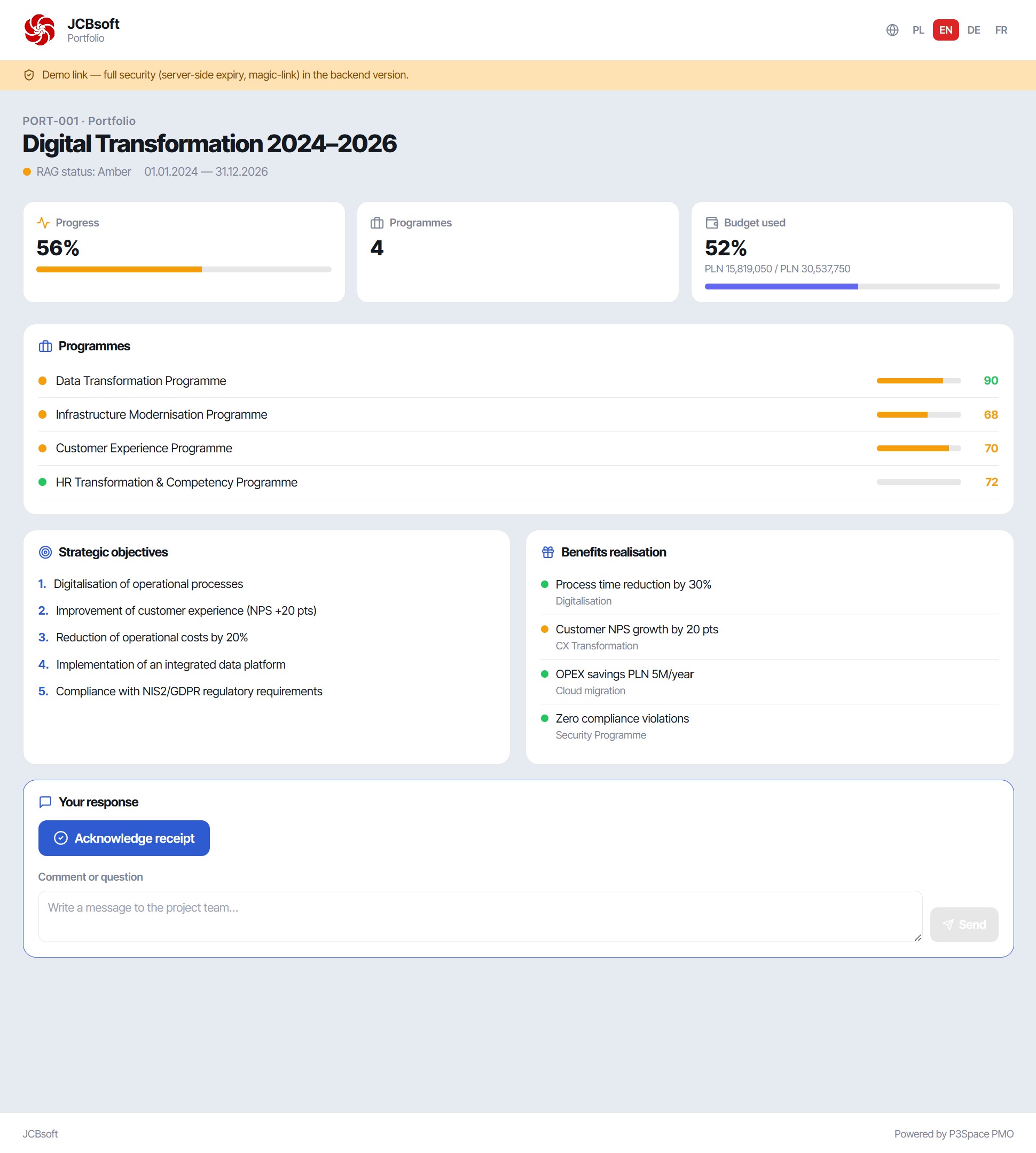This screenshot has height=1153, width=1036.
Task: Click the score value 90
Action: [991, 381]
